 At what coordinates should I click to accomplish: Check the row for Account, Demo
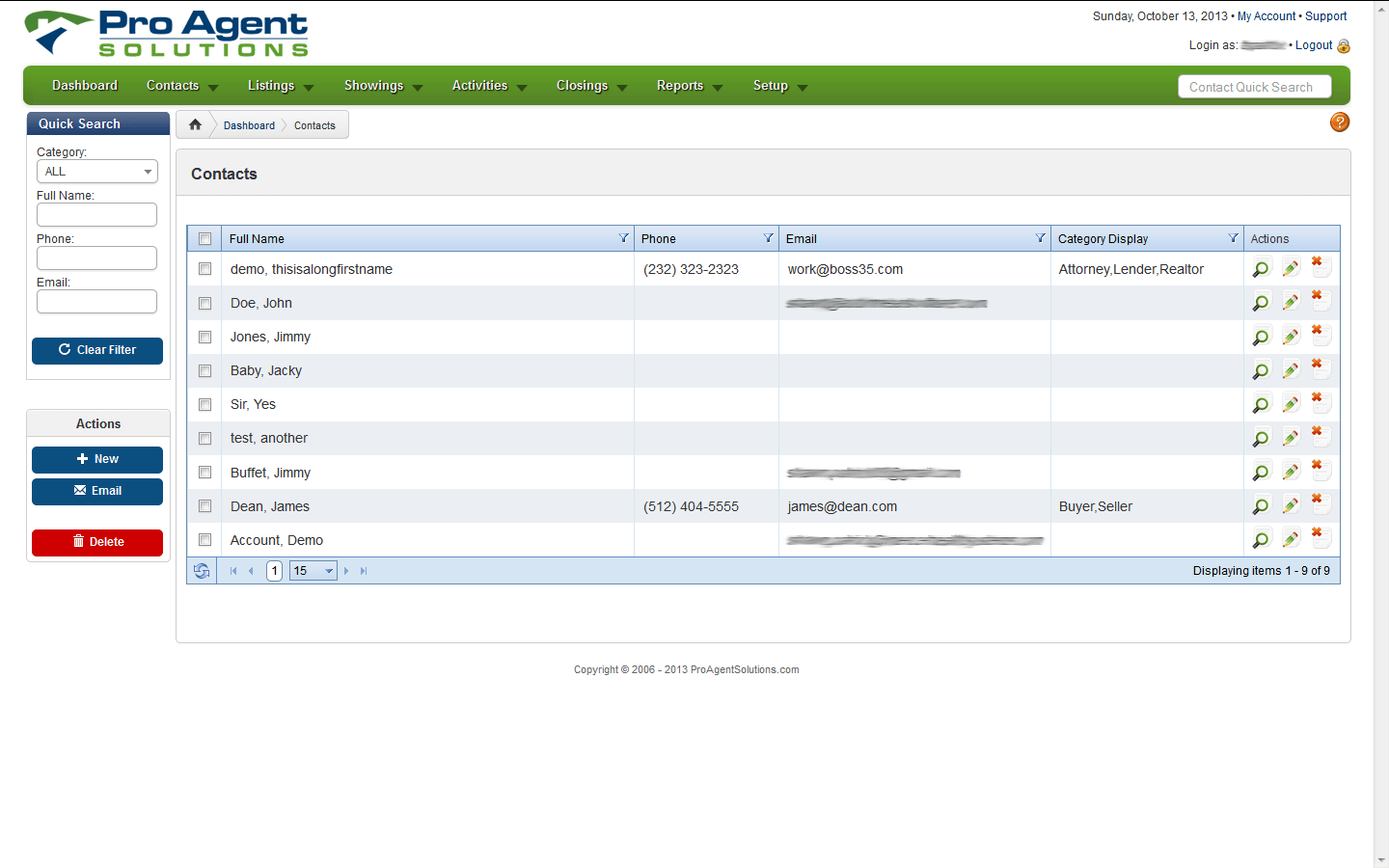(x=204, y=539)
